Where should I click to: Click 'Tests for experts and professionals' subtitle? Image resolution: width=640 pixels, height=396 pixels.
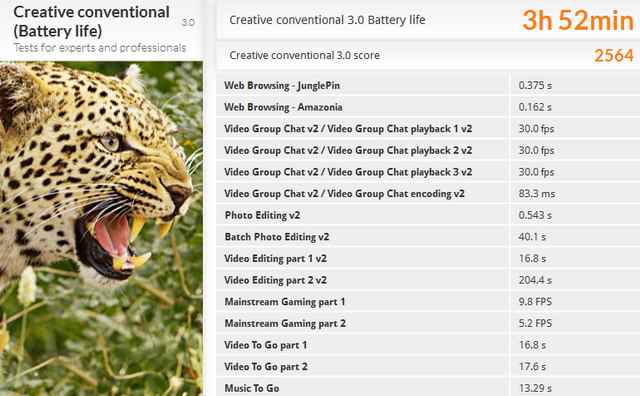click(x=100, y=48)
